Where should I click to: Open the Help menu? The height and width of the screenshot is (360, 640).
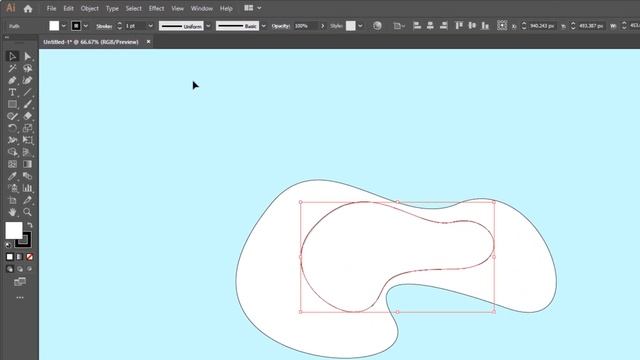pos(226,8)
